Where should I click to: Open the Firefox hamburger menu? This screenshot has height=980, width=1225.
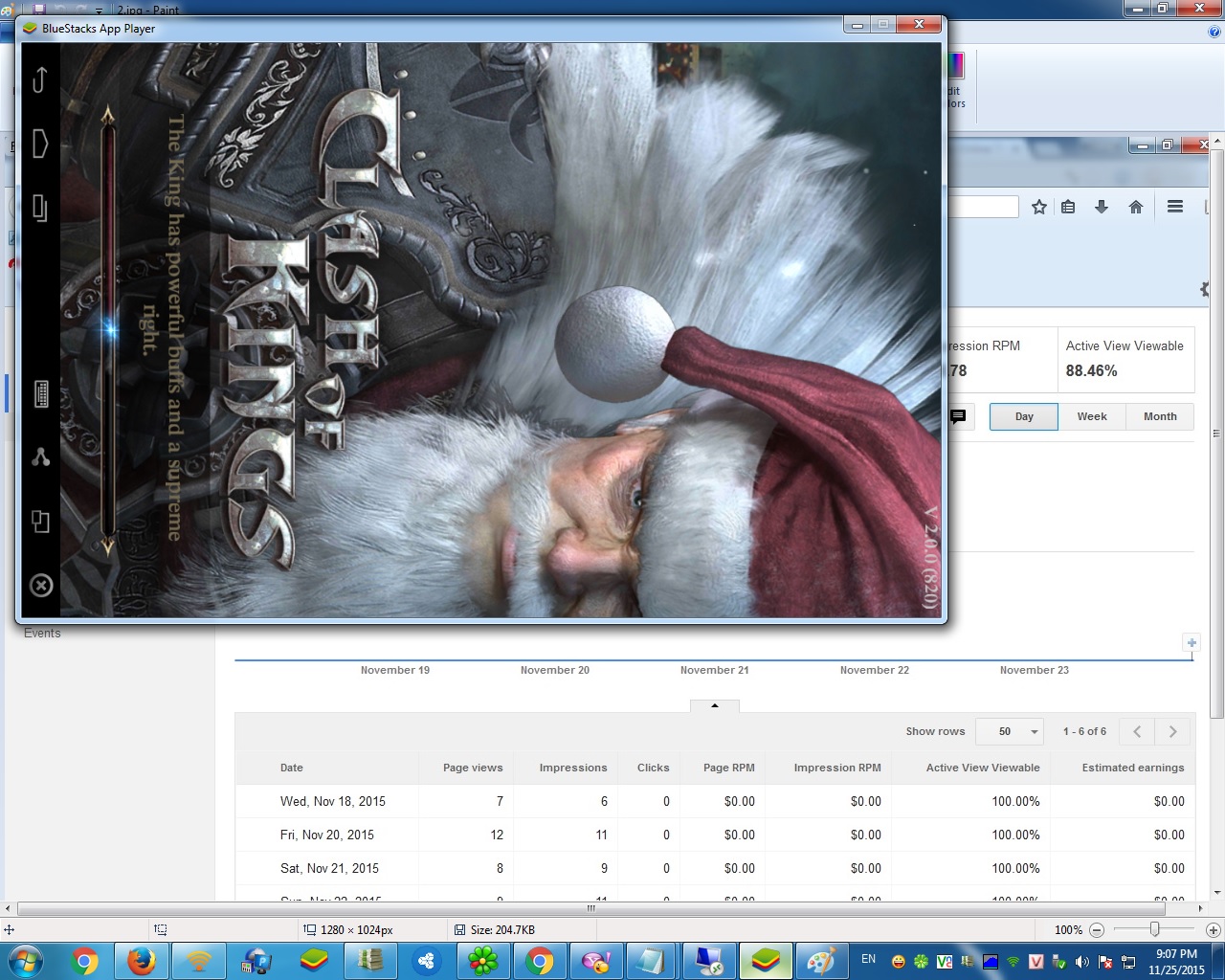pyautogui.click(x=1175, y=207)
